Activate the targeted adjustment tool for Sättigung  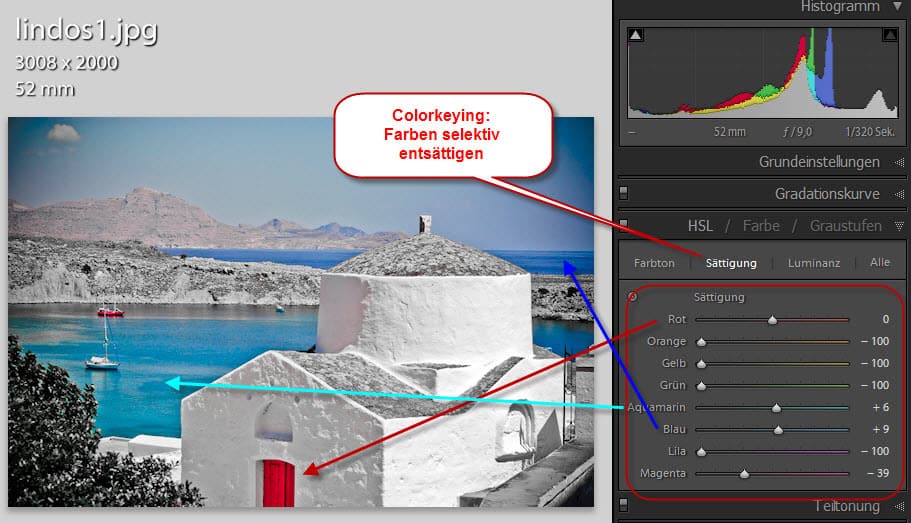pyautogui.click(x=632, y=297)
